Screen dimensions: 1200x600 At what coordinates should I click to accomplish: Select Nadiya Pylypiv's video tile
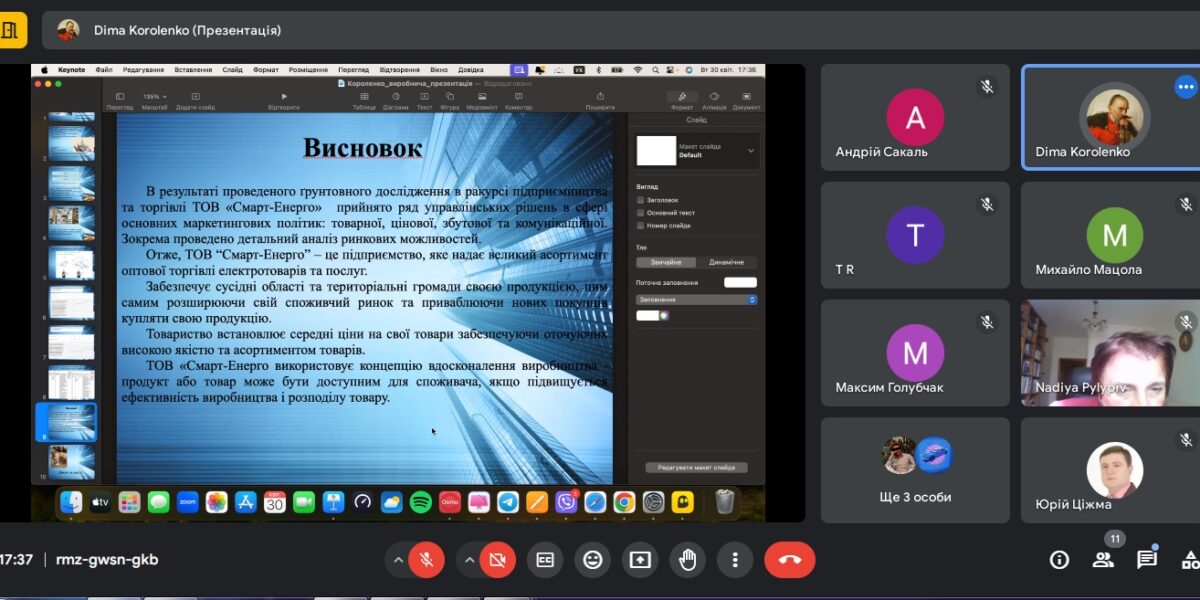click(x=1109, y=353)
